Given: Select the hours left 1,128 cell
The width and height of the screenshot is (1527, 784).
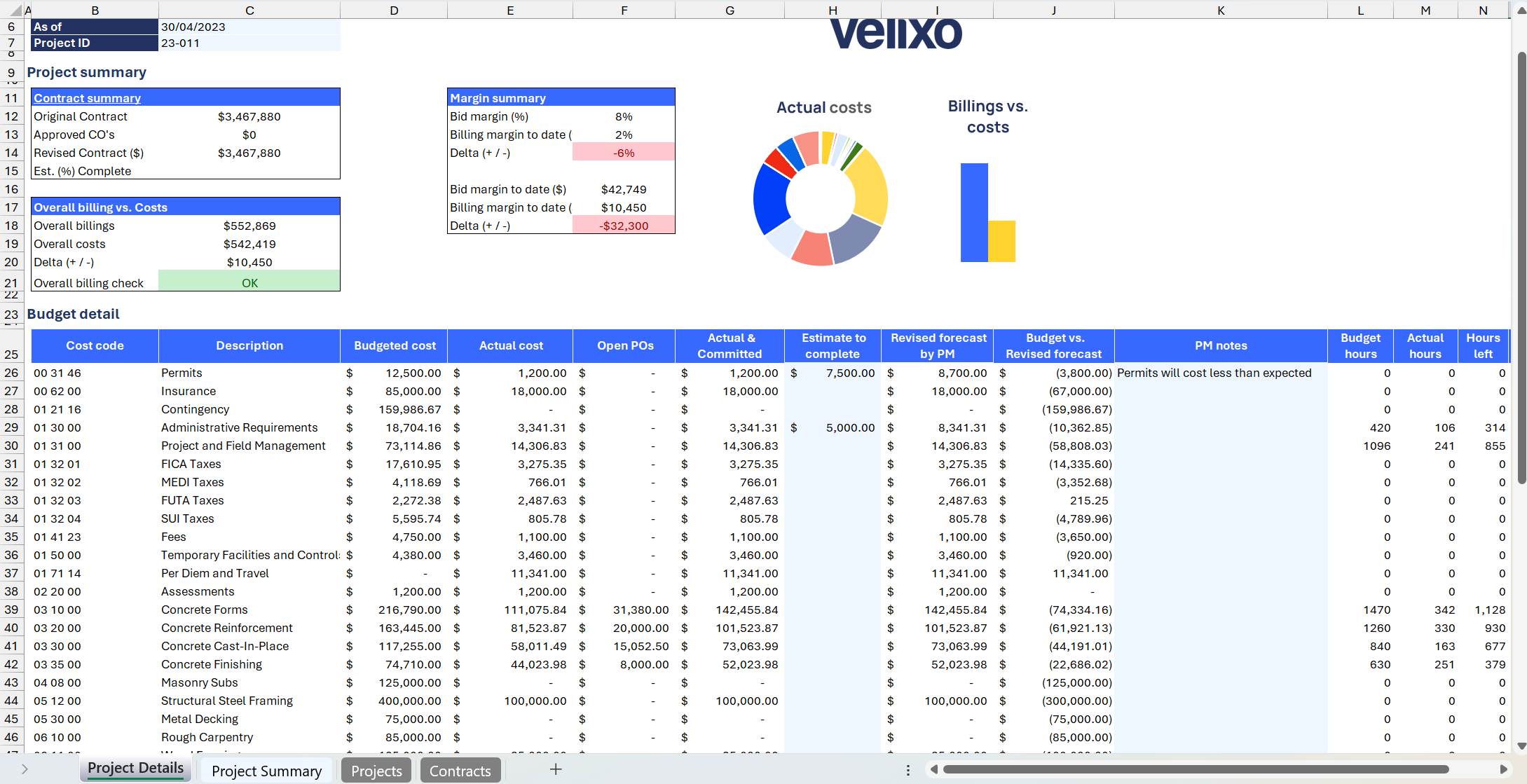Looking at the screenshot, I should tap(1483, 610).
